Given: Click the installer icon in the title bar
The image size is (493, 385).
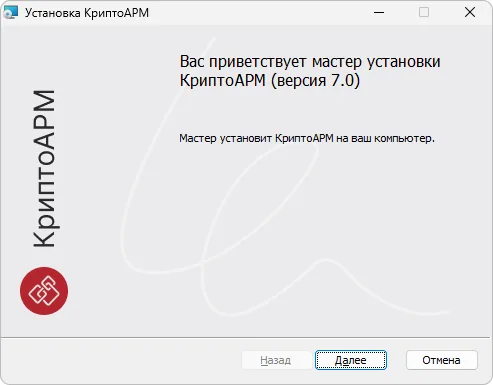Looking at the screenshot, I should (10, 12).
